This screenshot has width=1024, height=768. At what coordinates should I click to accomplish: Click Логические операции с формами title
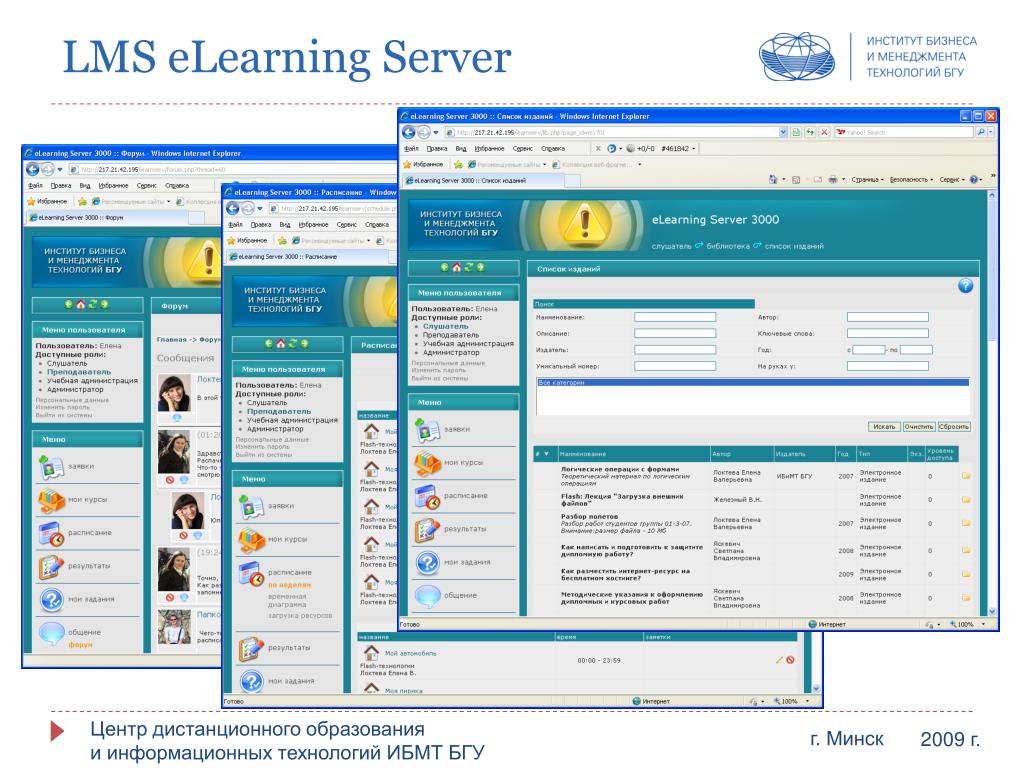(620, 469)
